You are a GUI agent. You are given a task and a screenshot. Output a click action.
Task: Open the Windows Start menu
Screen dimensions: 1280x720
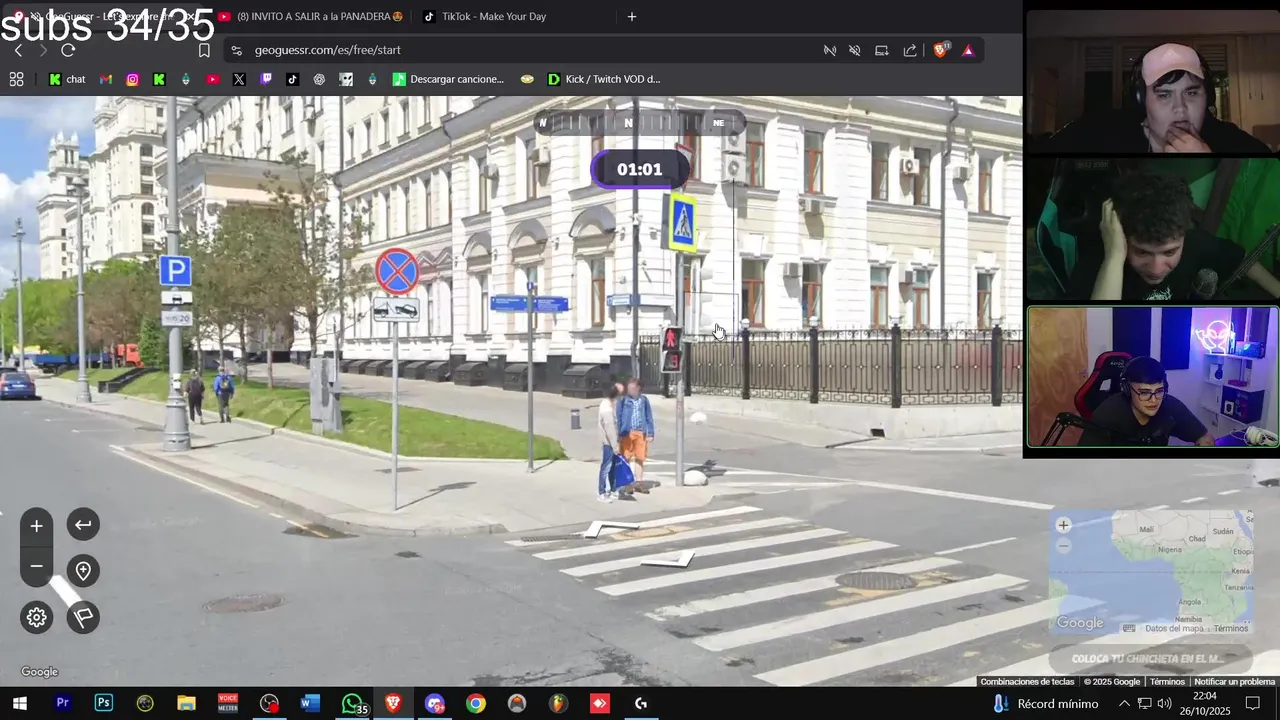point(19,703)
